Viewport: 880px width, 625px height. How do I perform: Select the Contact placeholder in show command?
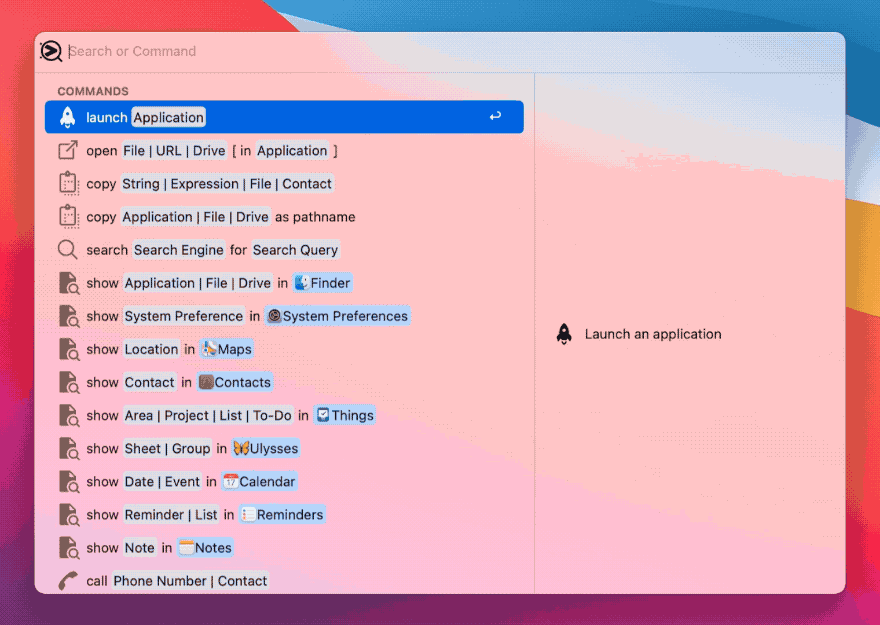tap(149, 382)
